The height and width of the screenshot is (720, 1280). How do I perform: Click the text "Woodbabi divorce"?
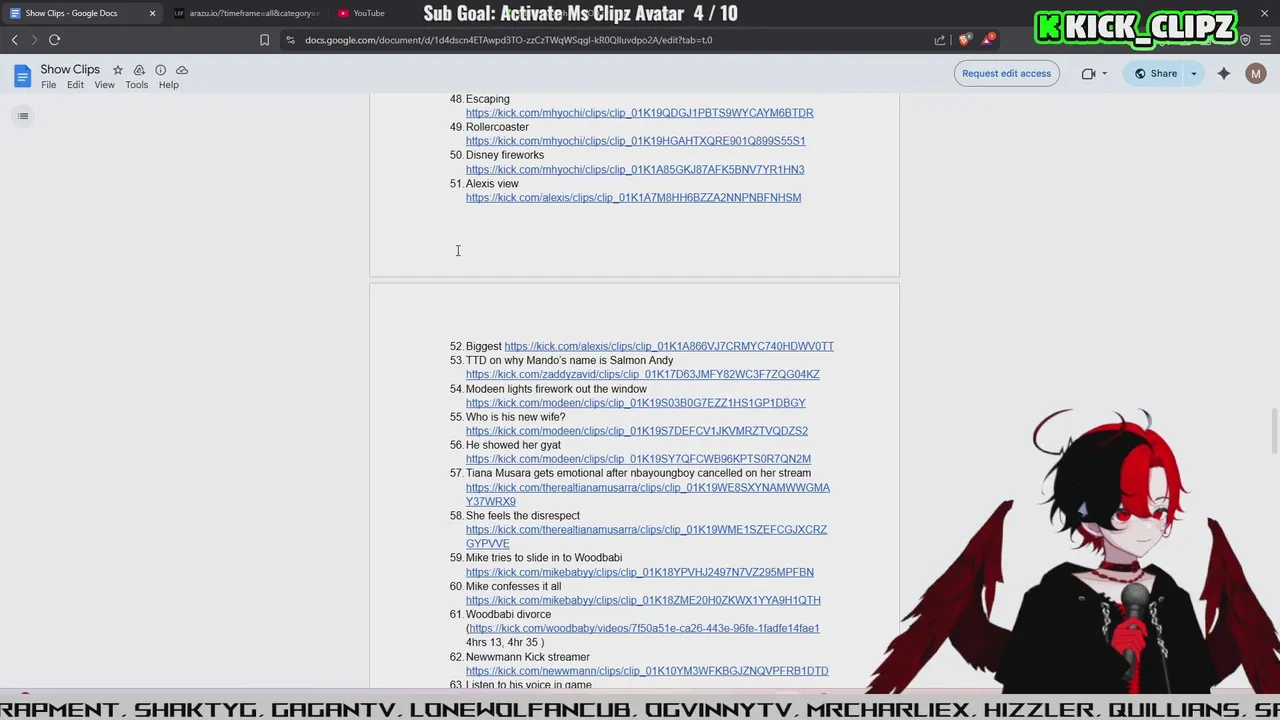coord(508,614)
